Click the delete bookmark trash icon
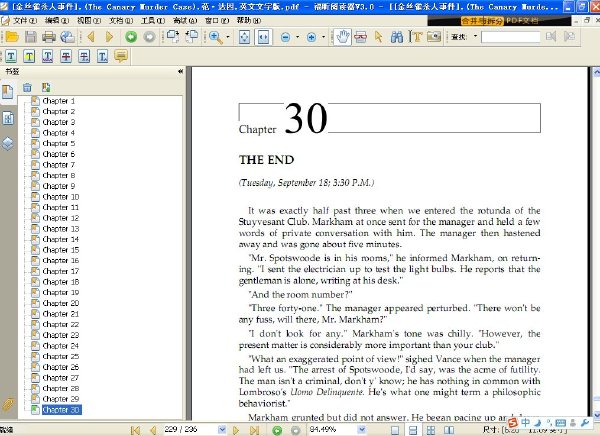 tap(27, 88)
